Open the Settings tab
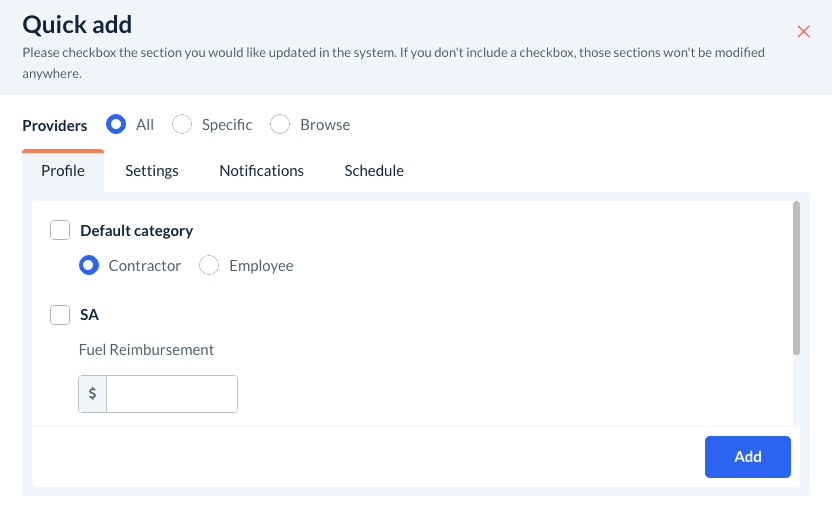This screenshot has width=832, height=511. (x=152, y=171)
